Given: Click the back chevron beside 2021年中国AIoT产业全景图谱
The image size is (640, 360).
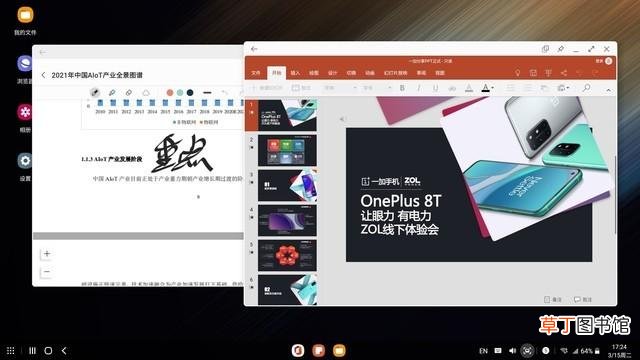Looking at the screenshot, I should [x=44, y=75].
